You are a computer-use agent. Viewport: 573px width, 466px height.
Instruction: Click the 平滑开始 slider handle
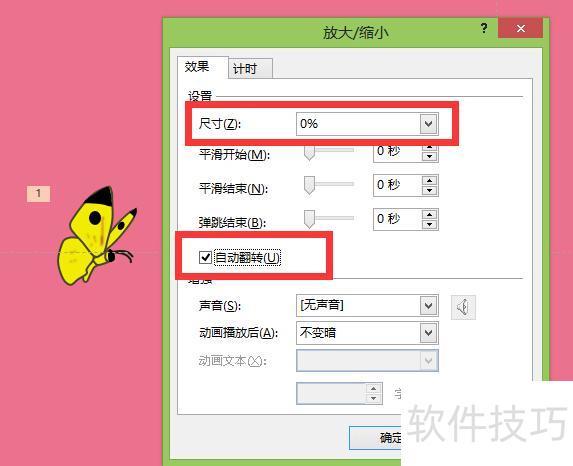click(309, 153)
